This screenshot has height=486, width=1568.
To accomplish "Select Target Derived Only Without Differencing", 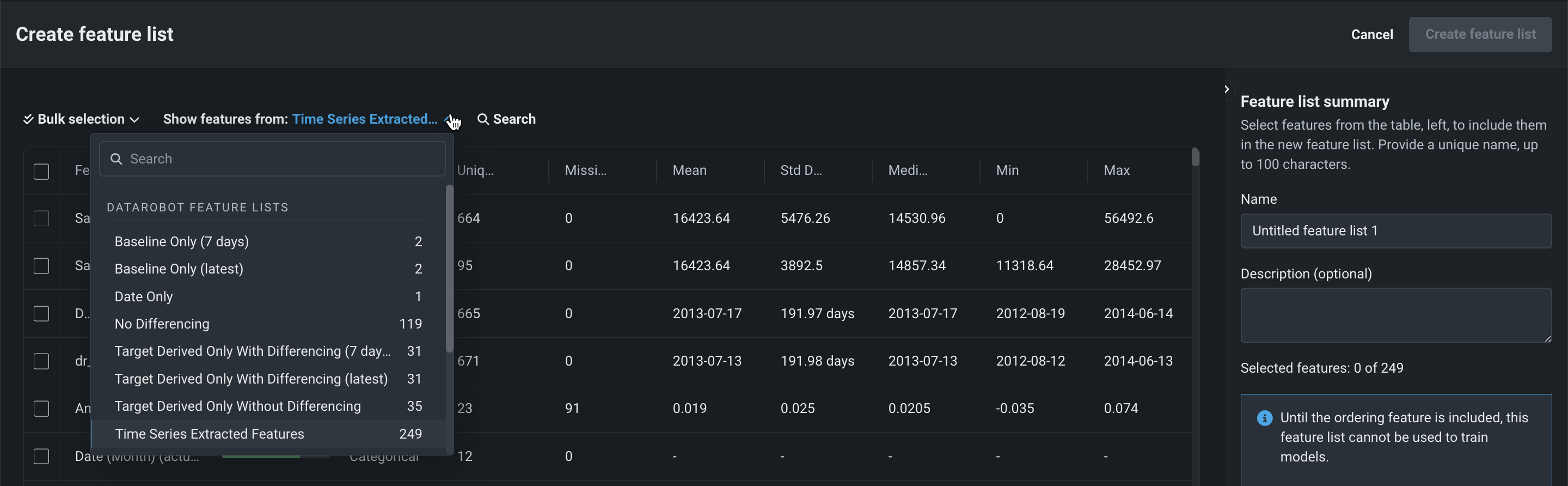I will point(237,406).
